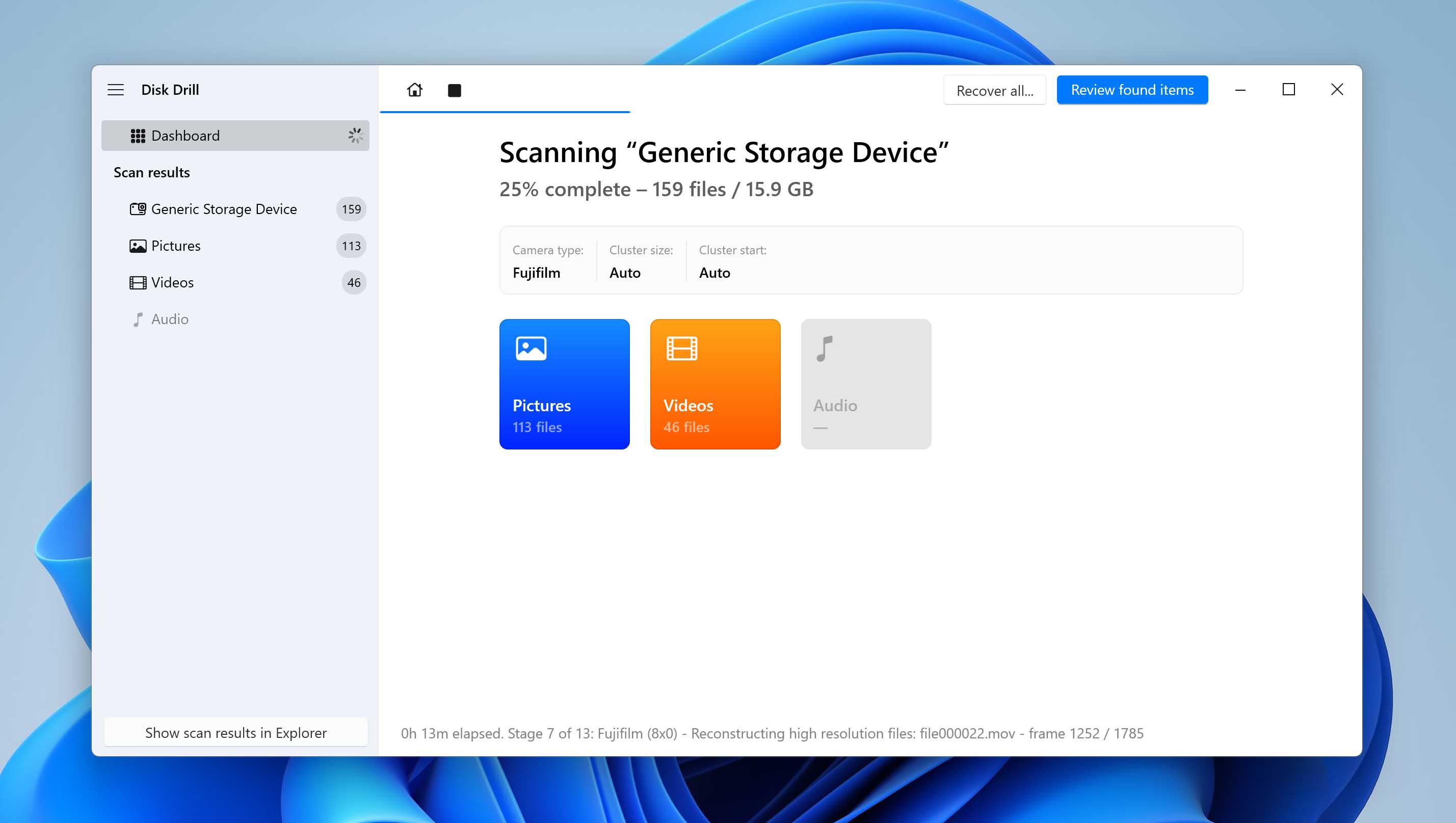Viewport: 1456px width, 823px height.
Task: Click the Scan results heading
Action: coord(151,172)
